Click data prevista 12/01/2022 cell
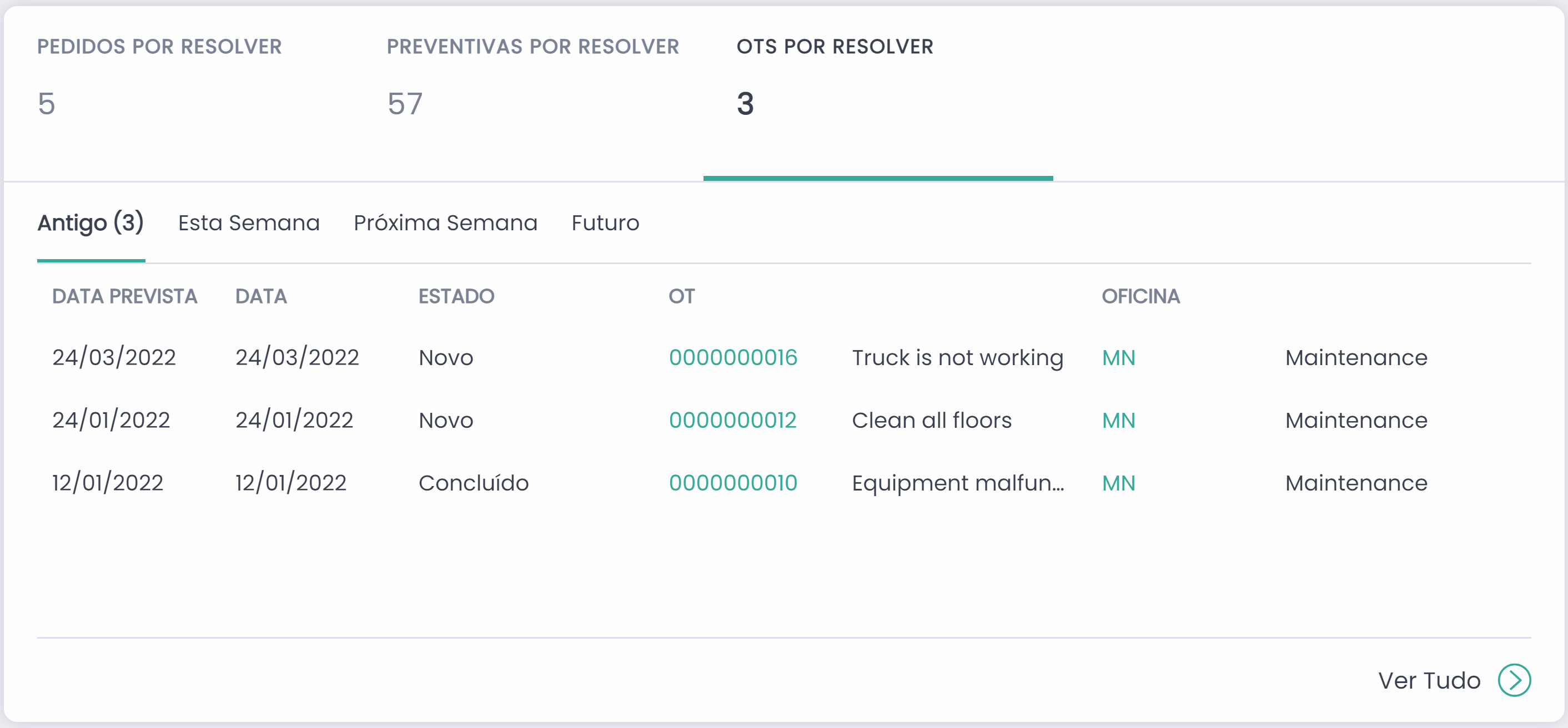Viewport: 1568px width, 728px height. click(107, 482)
